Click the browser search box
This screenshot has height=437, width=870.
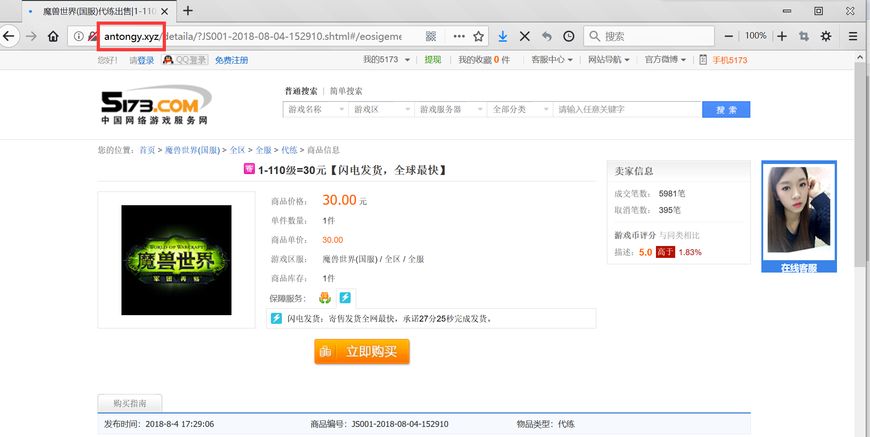click(649, 36)
